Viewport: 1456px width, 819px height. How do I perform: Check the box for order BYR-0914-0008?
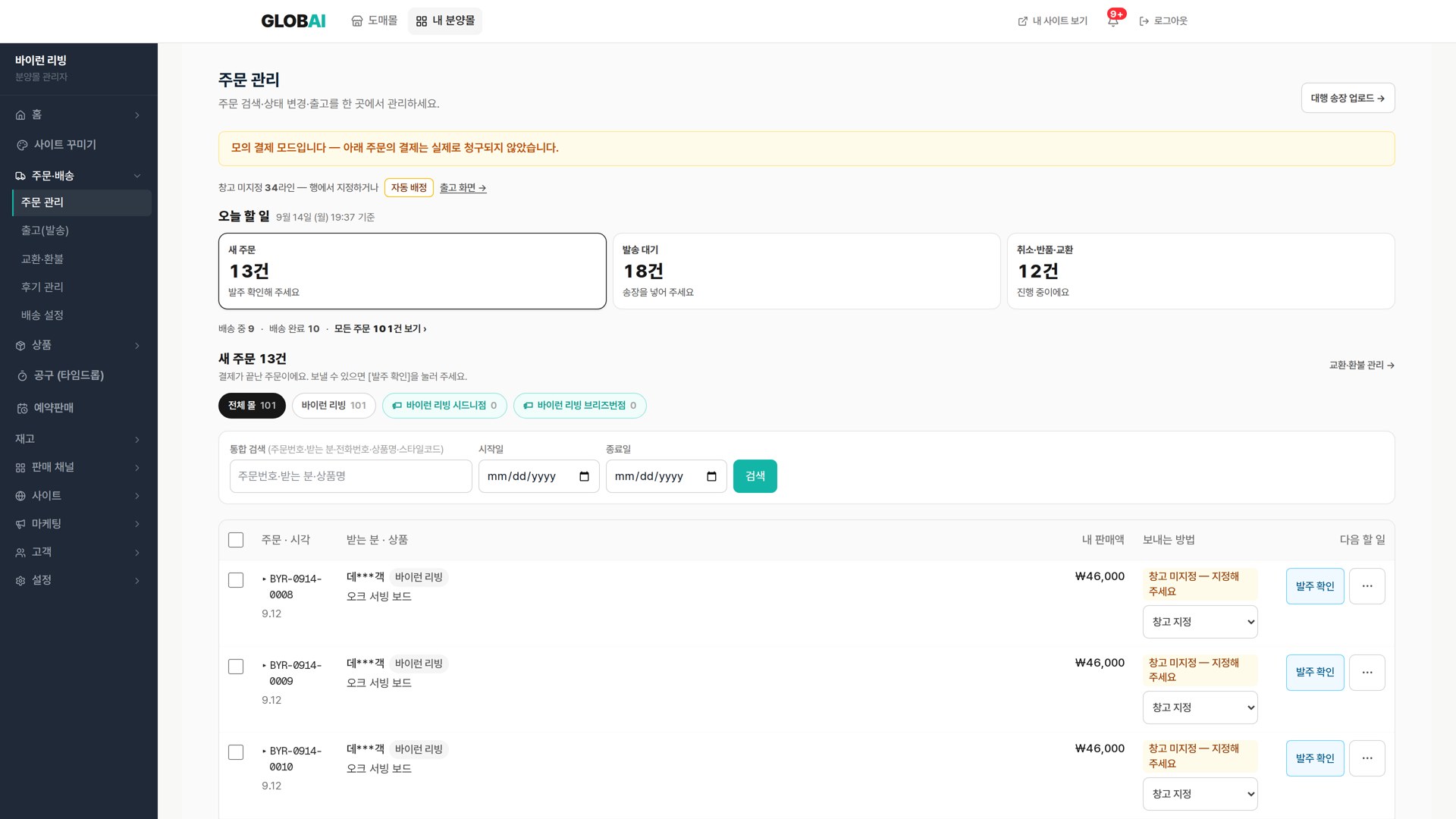pyautogui.click(x=236, y=580)
